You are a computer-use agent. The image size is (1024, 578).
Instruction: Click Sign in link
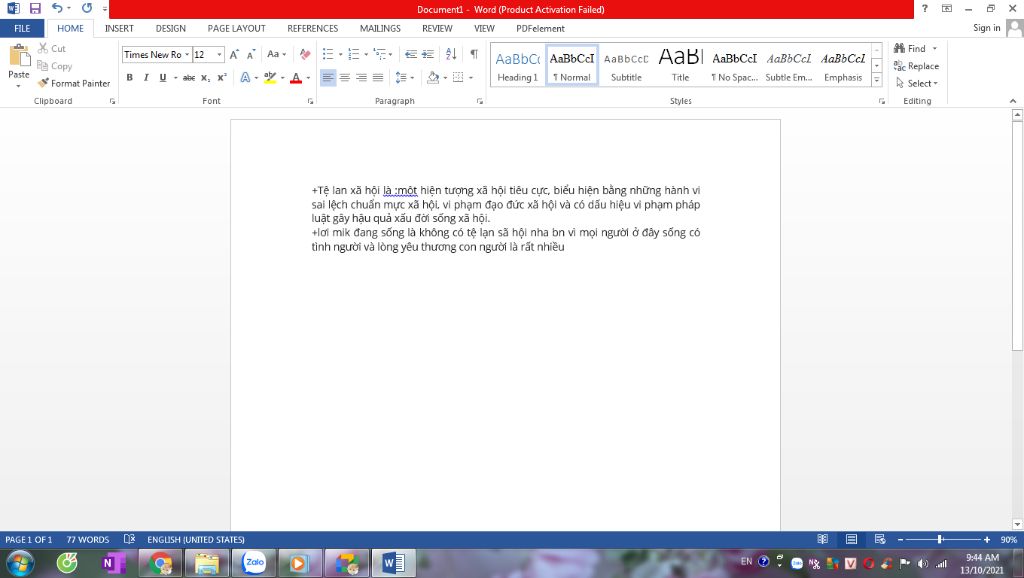pyautogui.click(x=986, y=27)
